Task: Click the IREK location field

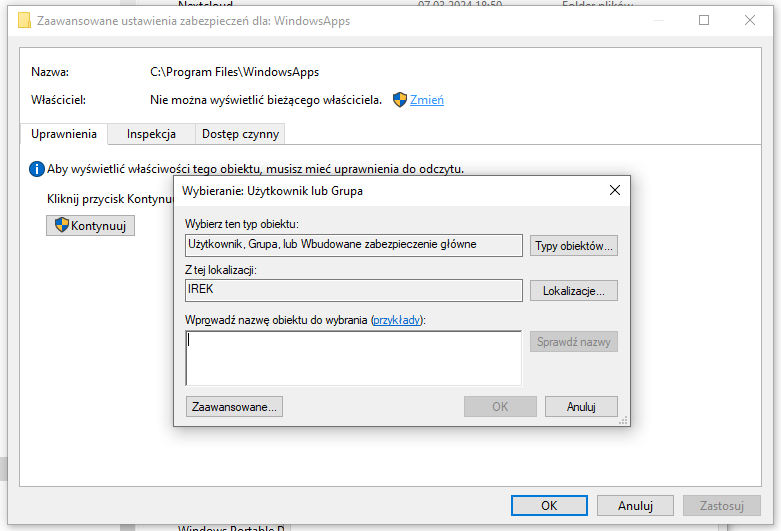Action: pyautogui.click(x=354, y=290)
